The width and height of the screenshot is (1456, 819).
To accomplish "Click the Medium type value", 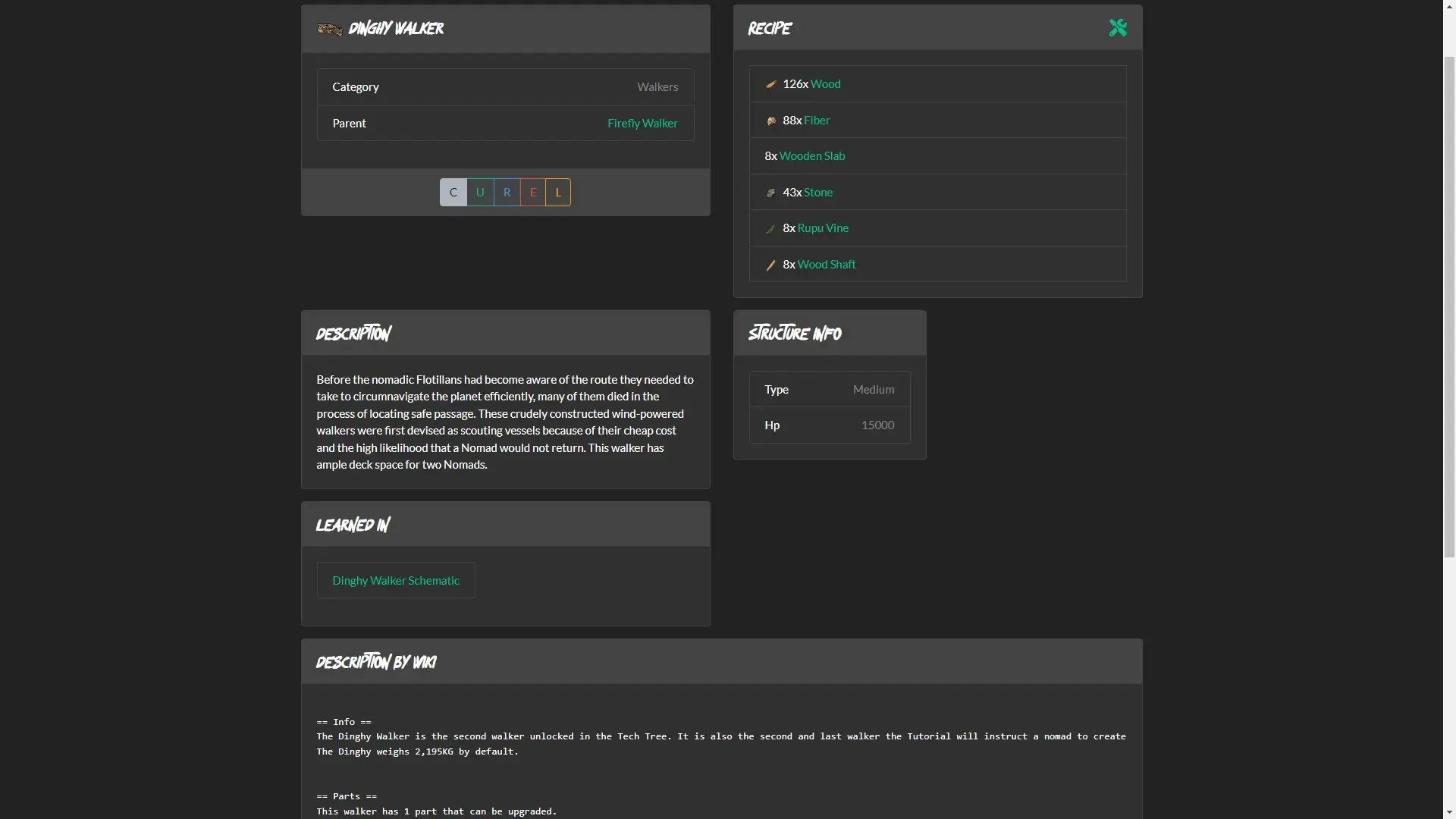I will coord(874,389).
